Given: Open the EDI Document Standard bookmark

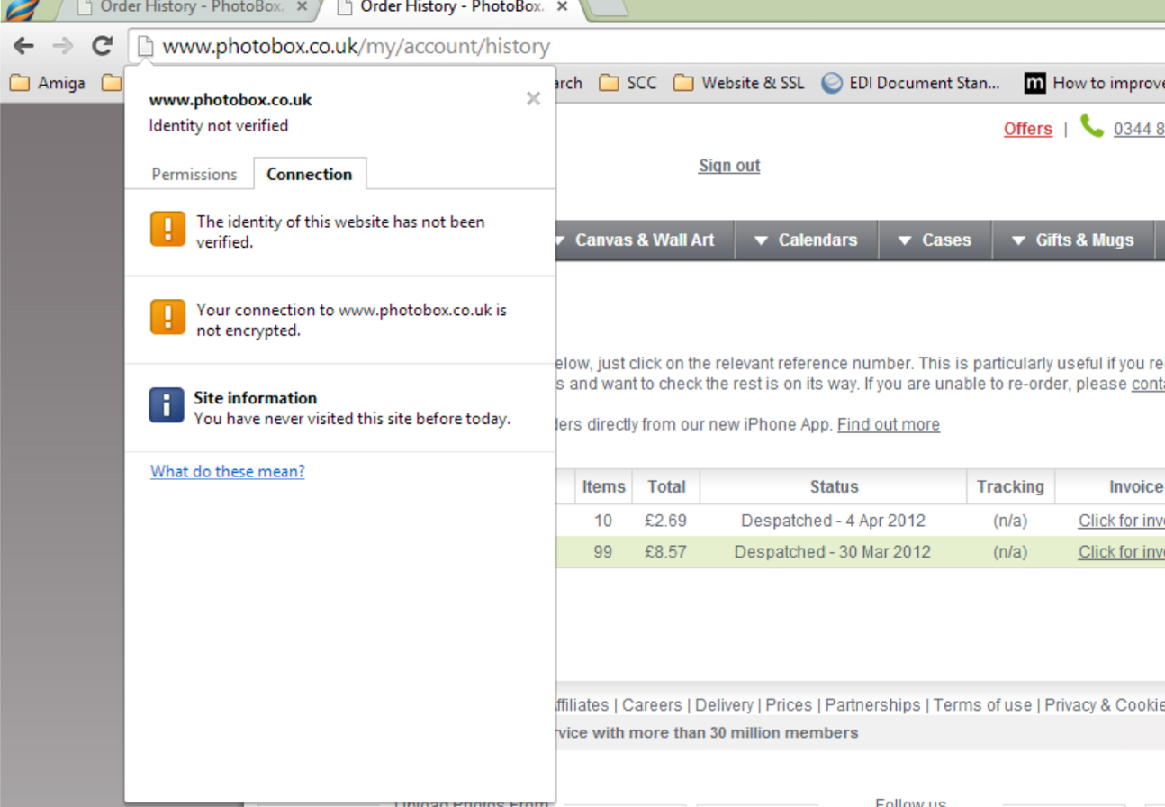Looking at the screenshot, I should pos(911,82).
